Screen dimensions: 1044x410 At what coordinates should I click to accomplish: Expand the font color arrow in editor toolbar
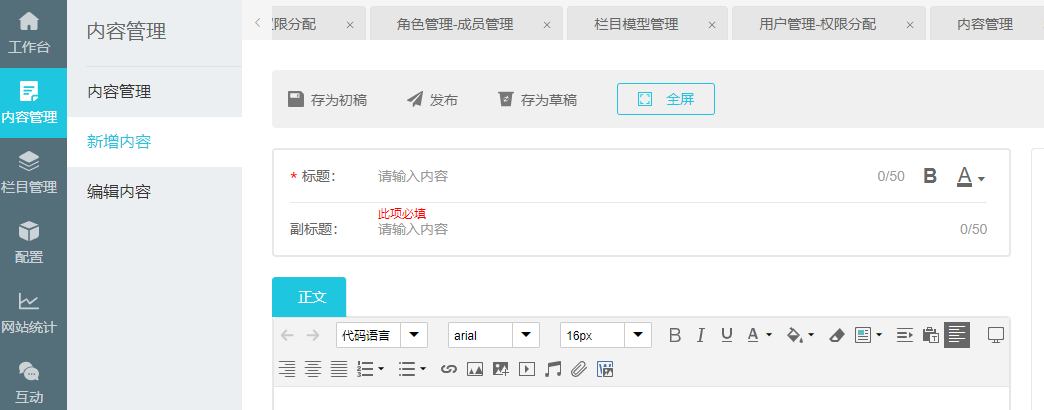tap(769, 335)
